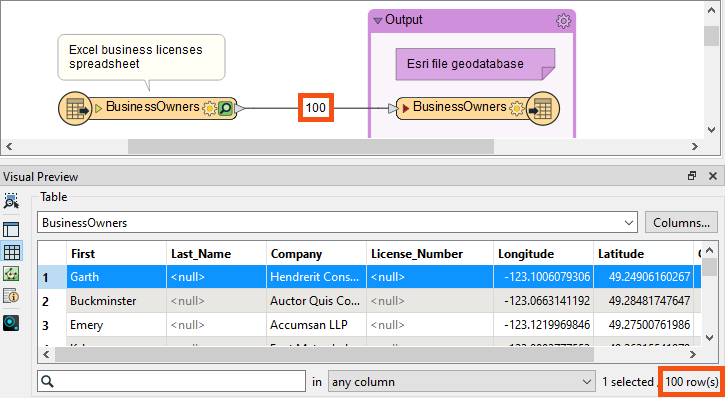The height and width of the screenshot is (398, 725).
Task: Open the 'any column' search dropdown
Action: 461,382
